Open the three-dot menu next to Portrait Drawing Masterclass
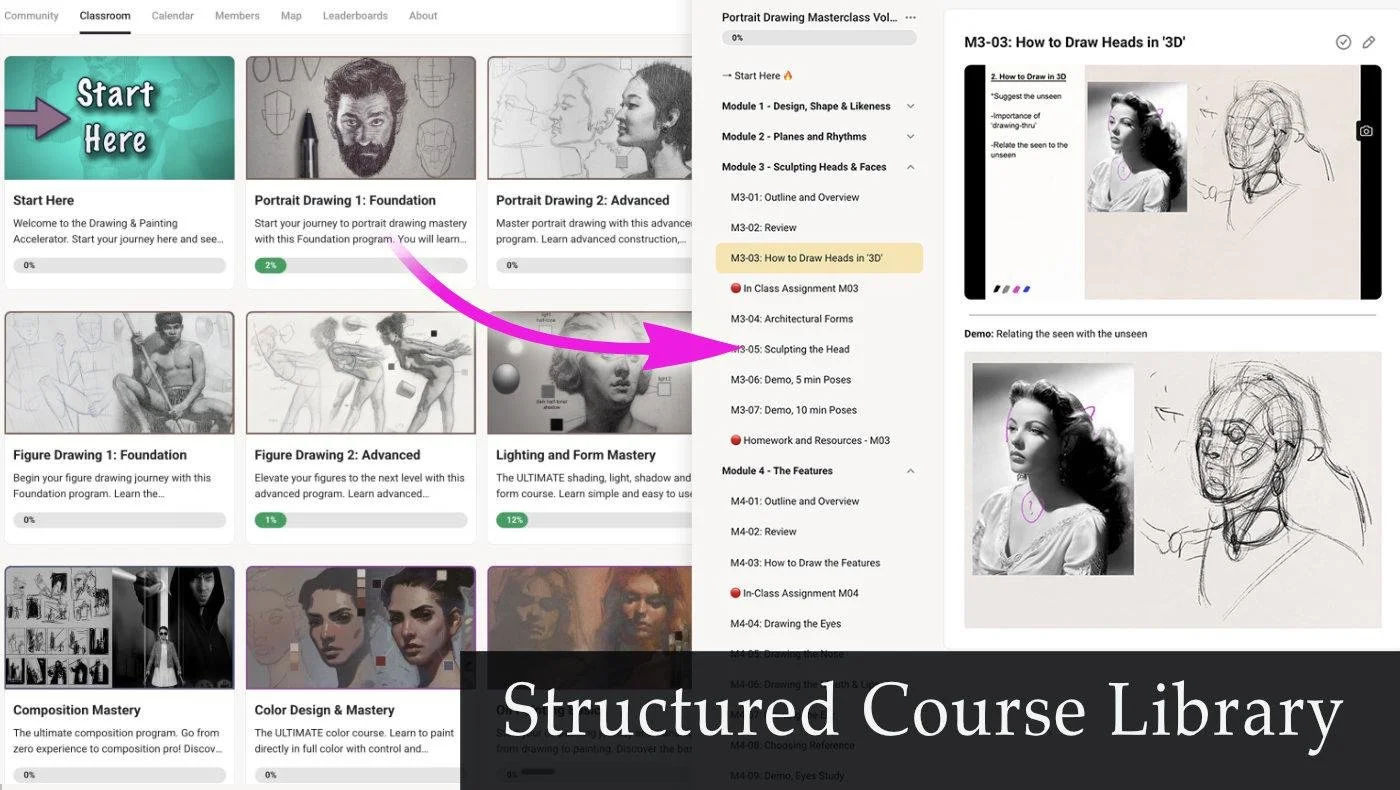The height and width of the screenshot is (790, 1400). coord(910,18)
